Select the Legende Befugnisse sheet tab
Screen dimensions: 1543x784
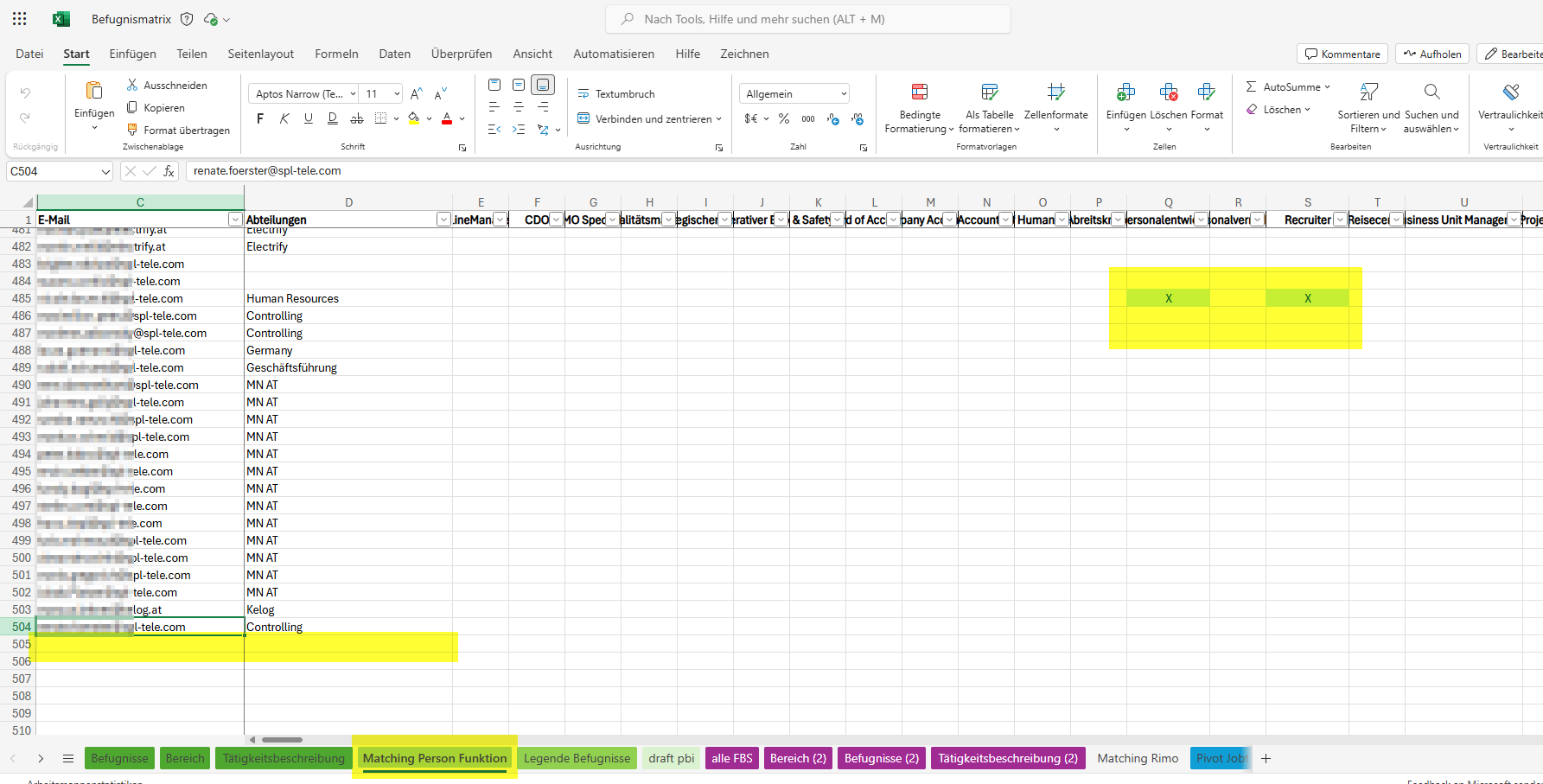pyautogui.click(x=577, y=758)
